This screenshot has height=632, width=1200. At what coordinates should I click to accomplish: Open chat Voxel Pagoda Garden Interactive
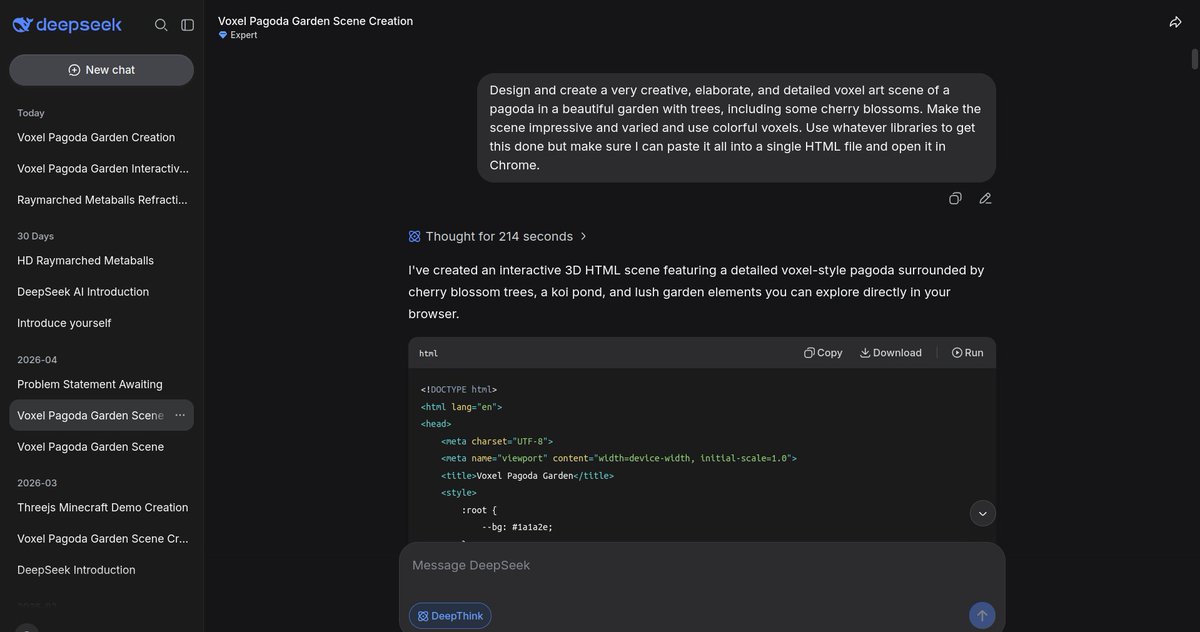pos(101,168)
